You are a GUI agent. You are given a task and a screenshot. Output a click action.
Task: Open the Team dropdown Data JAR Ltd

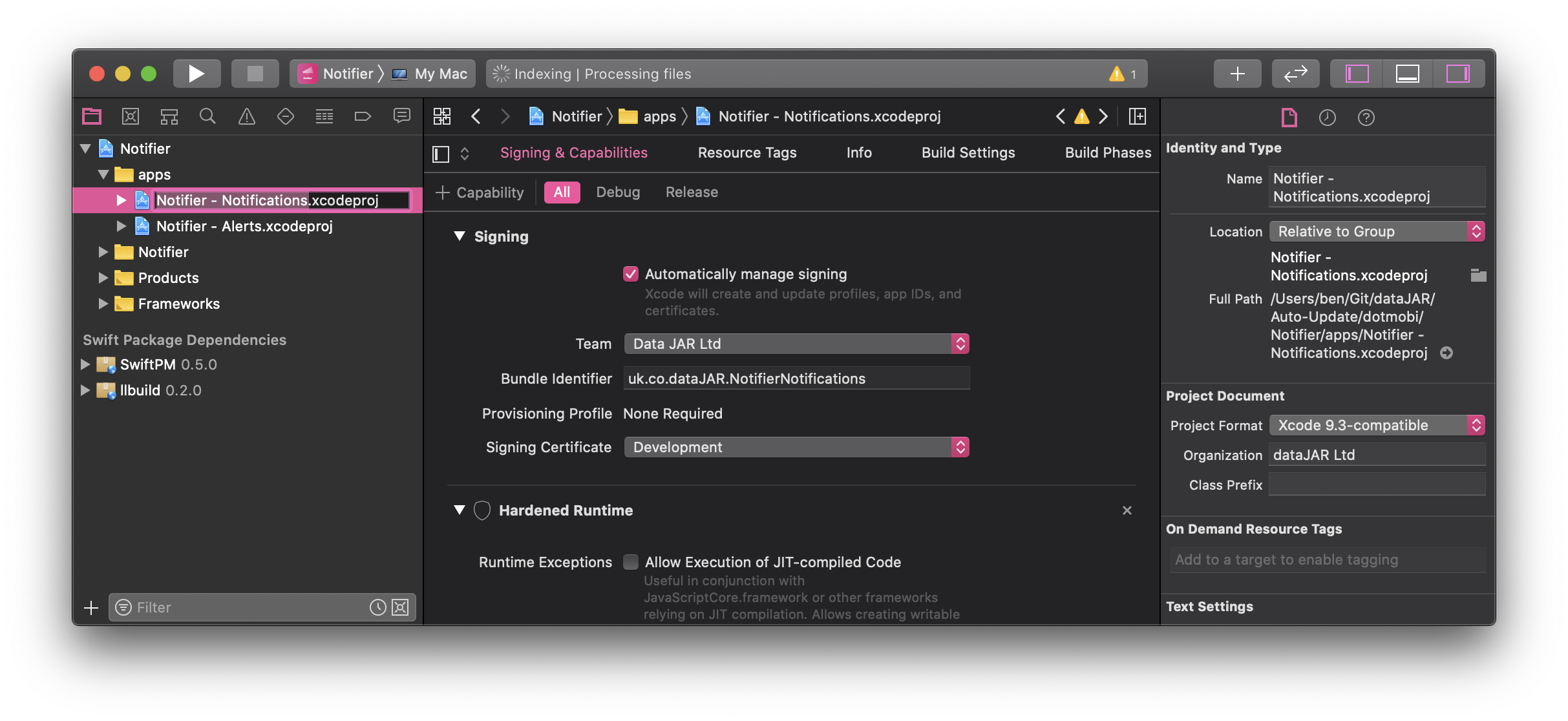coord(796,344)
